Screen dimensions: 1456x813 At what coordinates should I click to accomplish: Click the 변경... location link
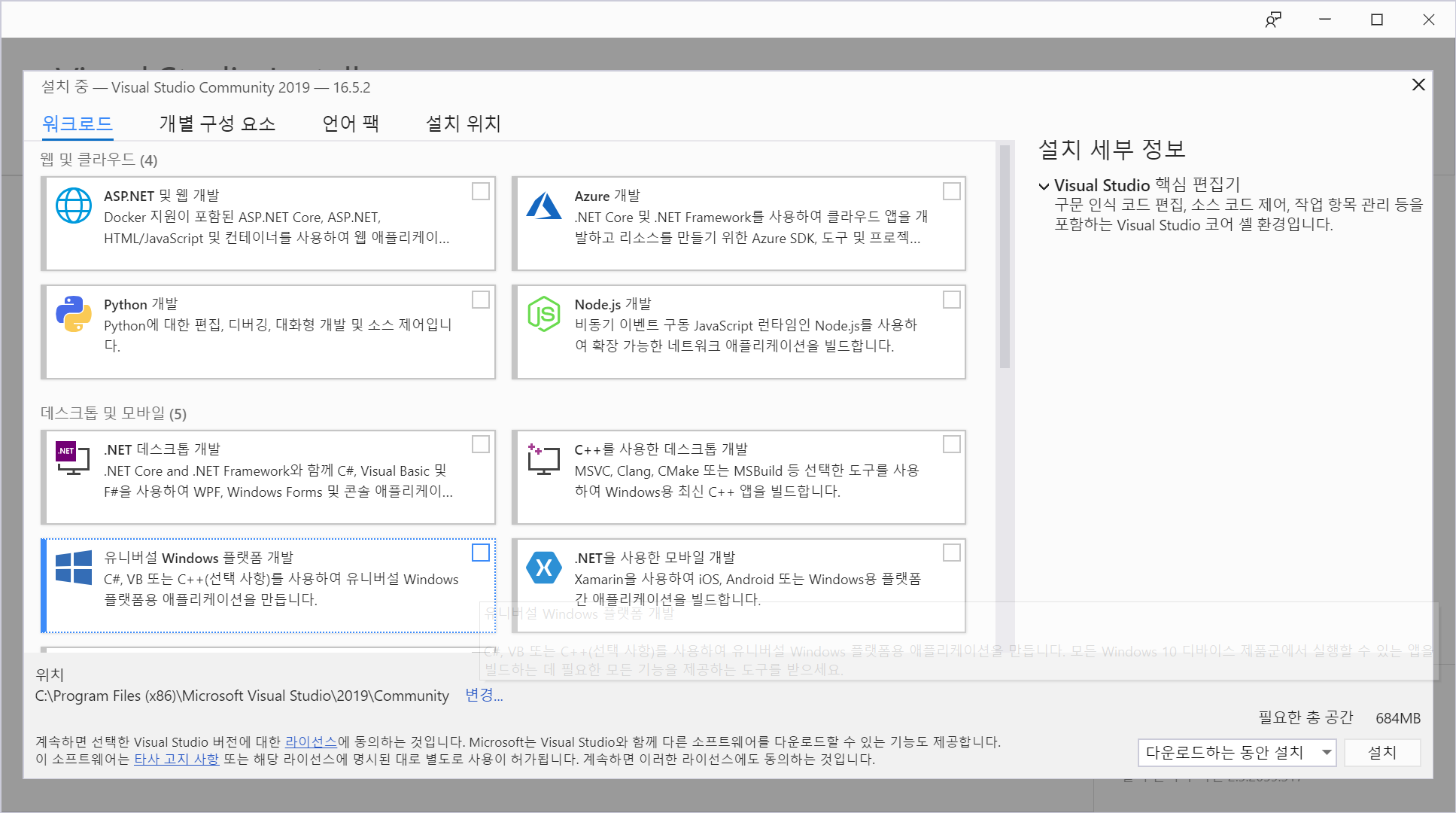coord(483,695)
